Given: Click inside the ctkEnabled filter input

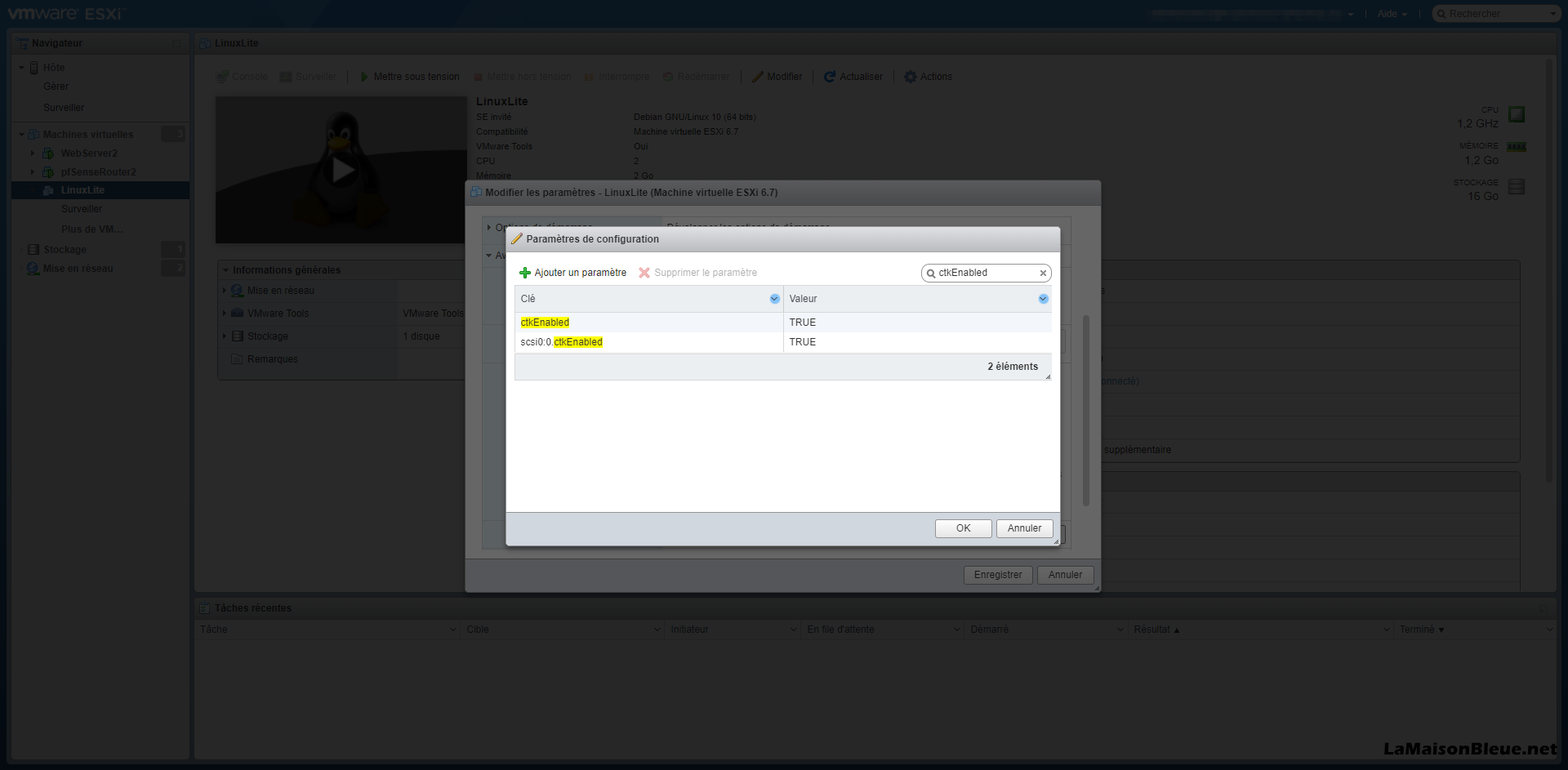Looking at the screenshot, I should pos(986,273).
